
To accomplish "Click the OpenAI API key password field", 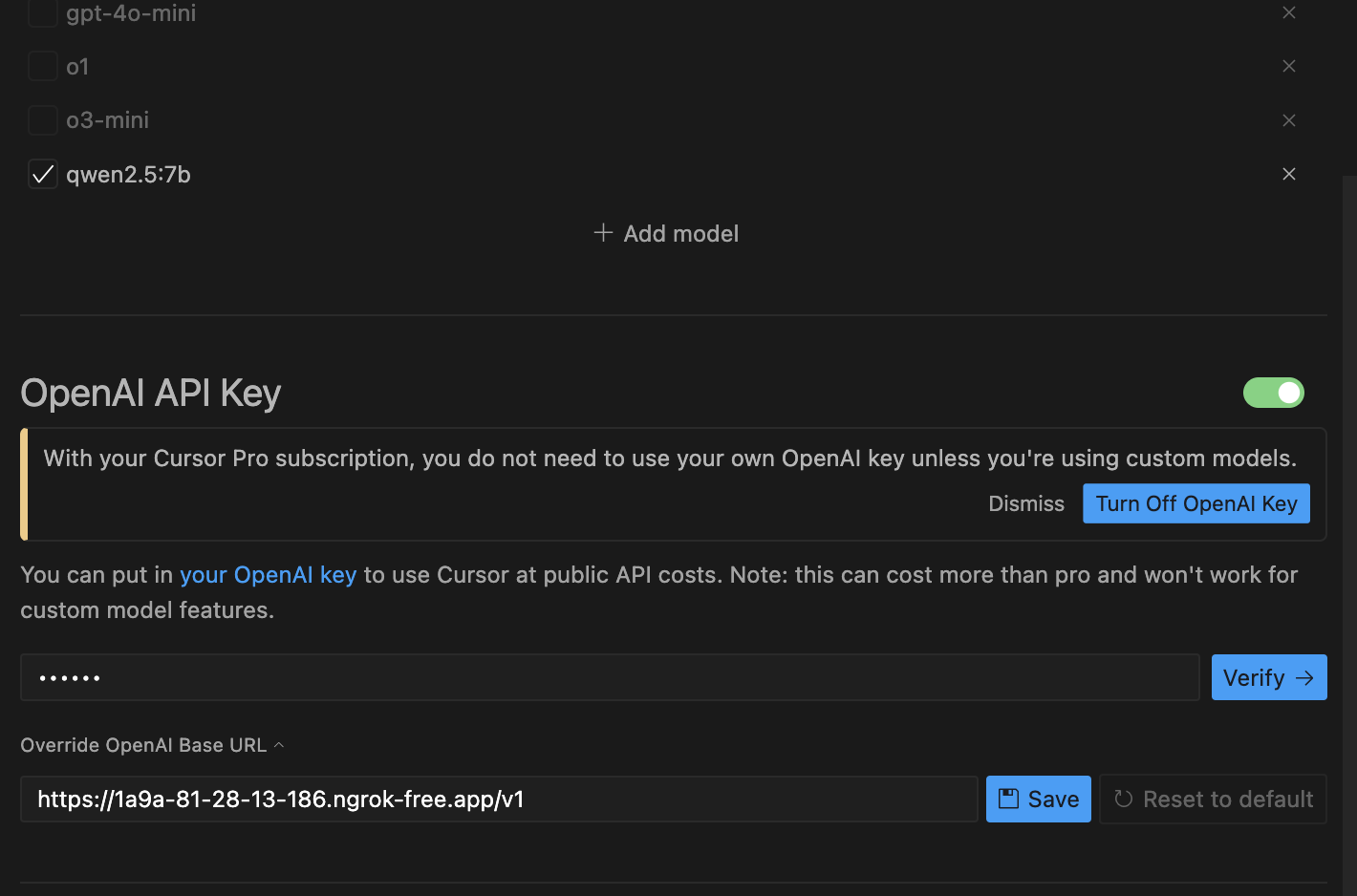I will [x=609, y=677].
